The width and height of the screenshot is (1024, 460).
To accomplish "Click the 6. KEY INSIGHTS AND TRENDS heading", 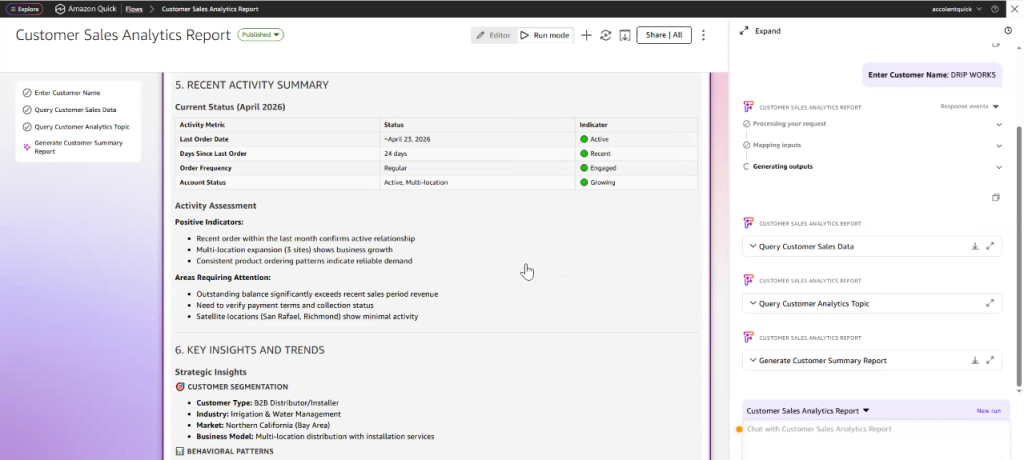I will pyautogui.click(x=249, y=350).
